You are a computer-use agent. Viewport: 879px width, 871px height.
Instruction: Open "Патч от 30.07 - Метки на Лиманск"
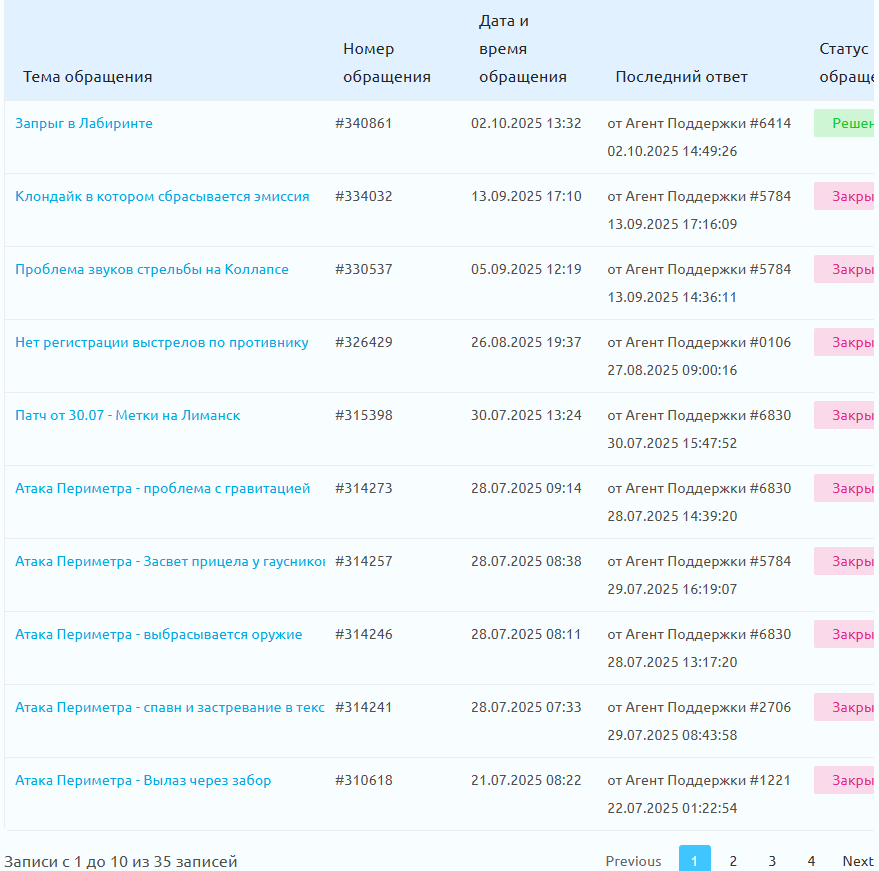point(128,415)
